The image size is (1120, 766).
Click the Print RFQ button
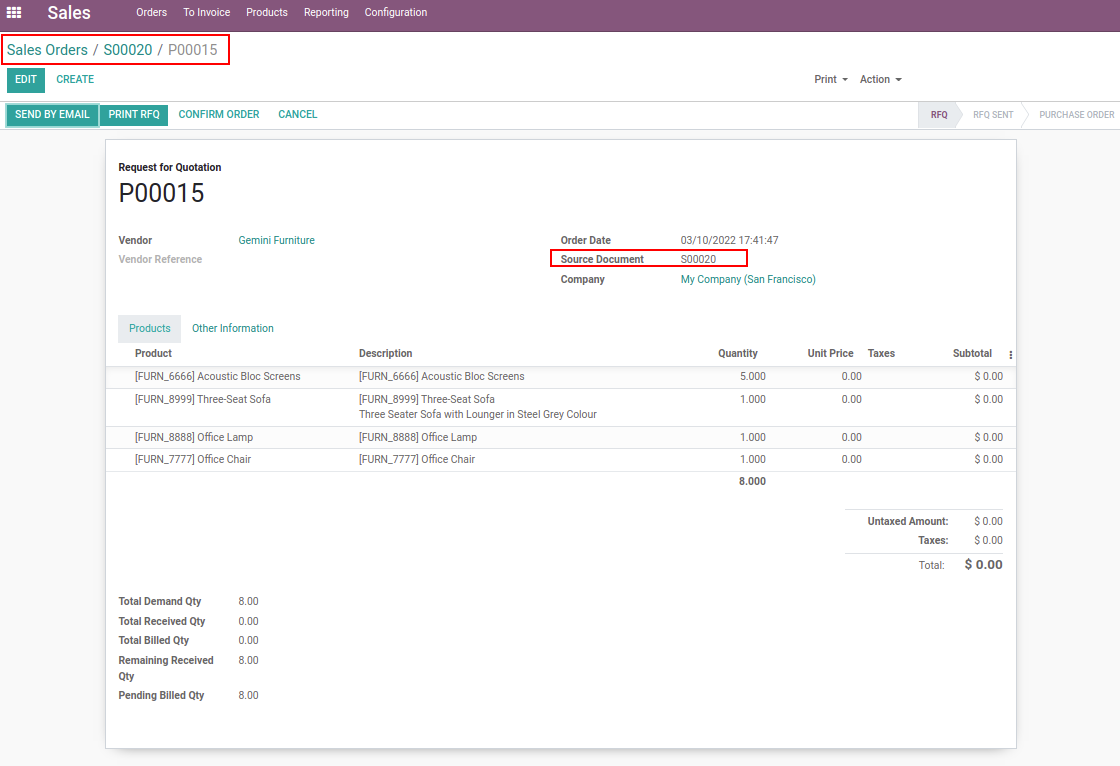[134, 115]
